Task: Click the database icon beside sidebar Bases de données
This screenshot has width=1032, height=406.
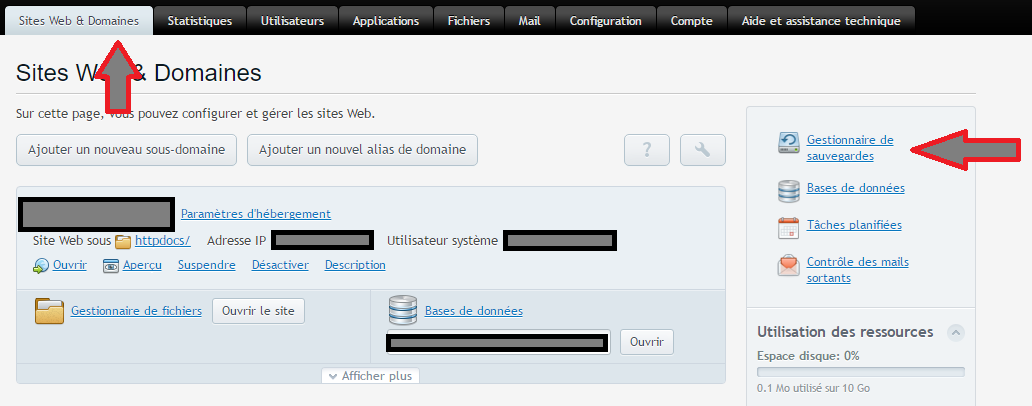Action: [x=789, y=190]
